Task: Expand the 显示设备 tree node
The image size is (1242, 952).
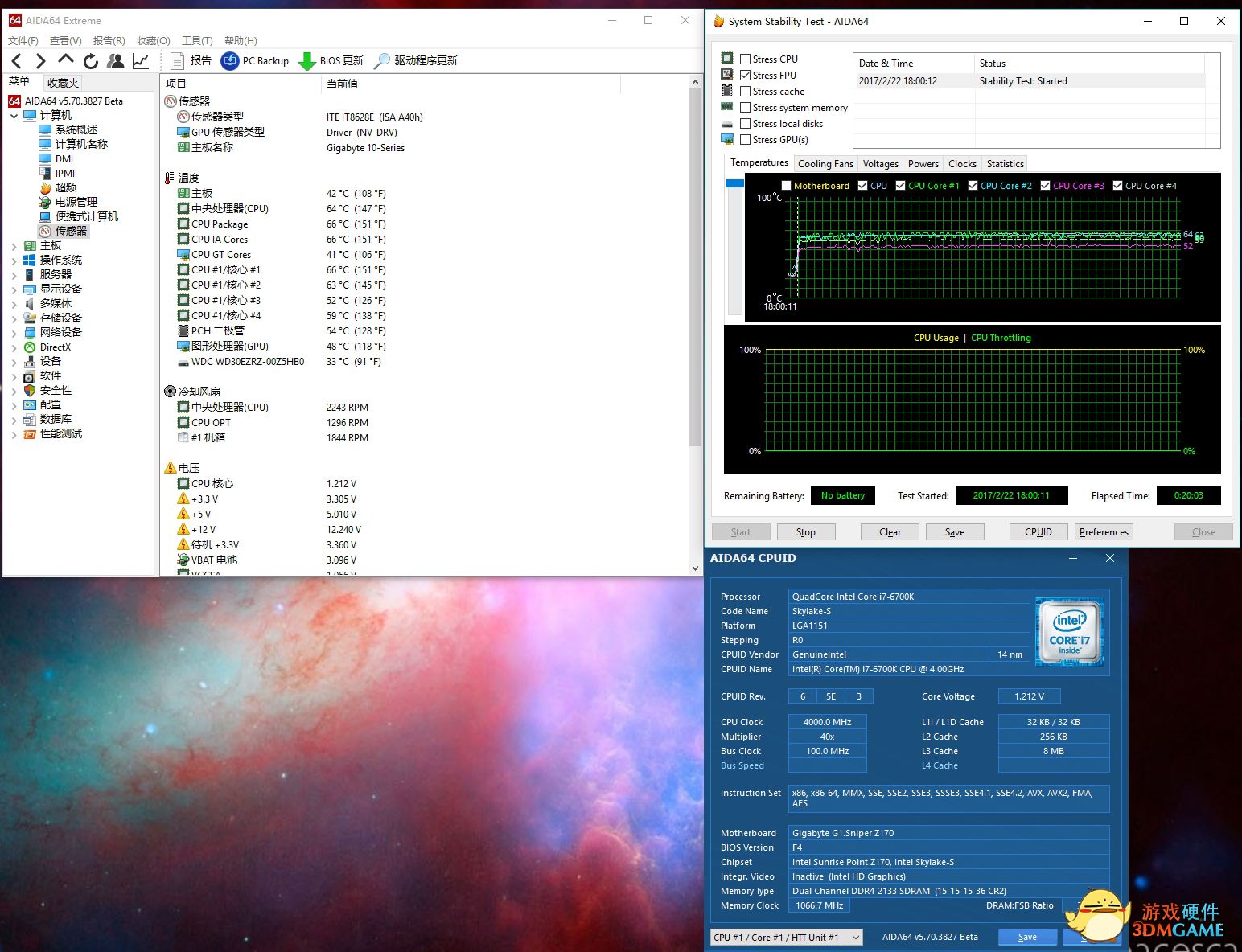Action: [x=14, y=289]
